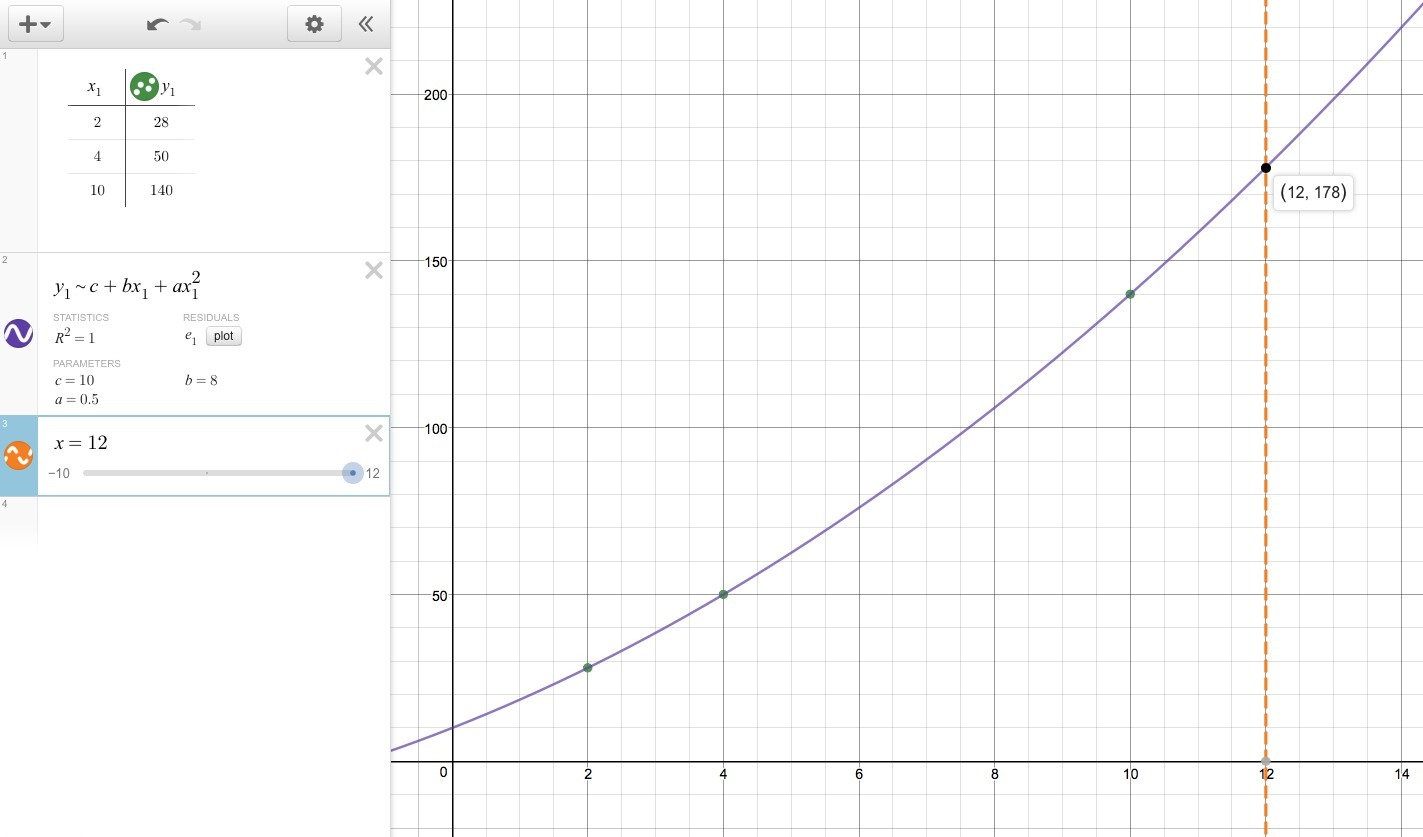Click the regression formula y1 ~ c + bx1
1423x837 pixels.
128,287
